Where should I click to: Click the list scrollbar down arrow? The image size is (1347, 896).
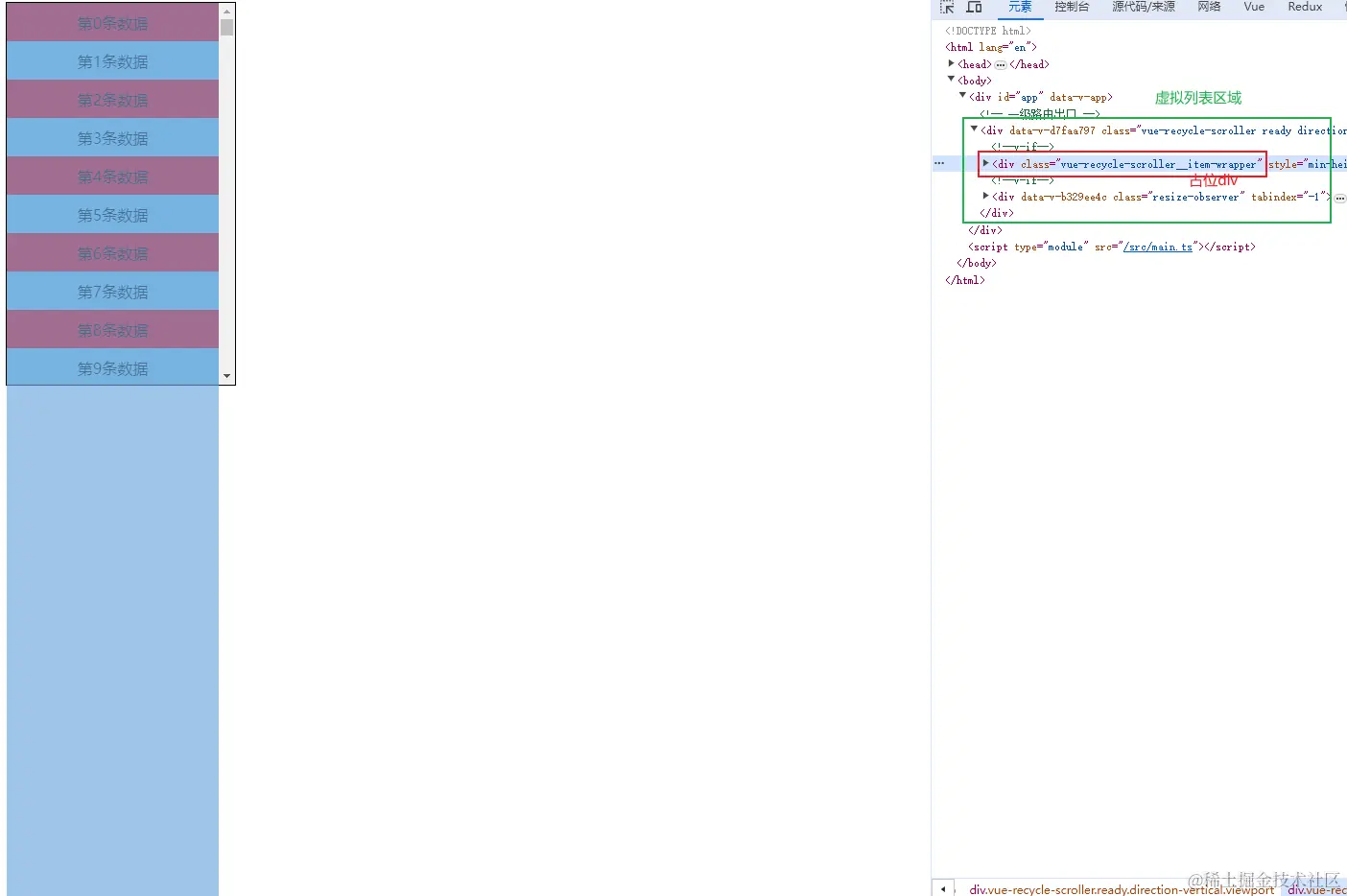click(x=227, y=376)
